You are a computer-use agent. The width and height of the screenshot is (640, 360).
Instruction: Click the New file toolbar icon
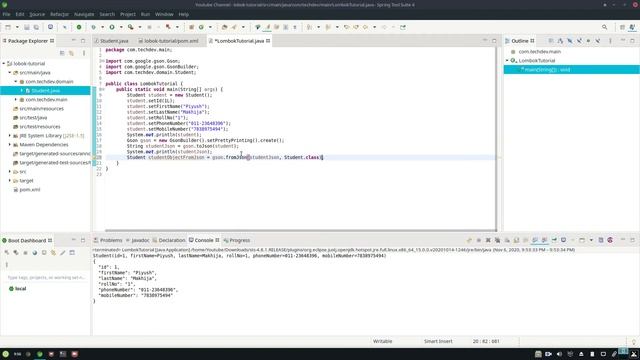click(x=8, y=27)
